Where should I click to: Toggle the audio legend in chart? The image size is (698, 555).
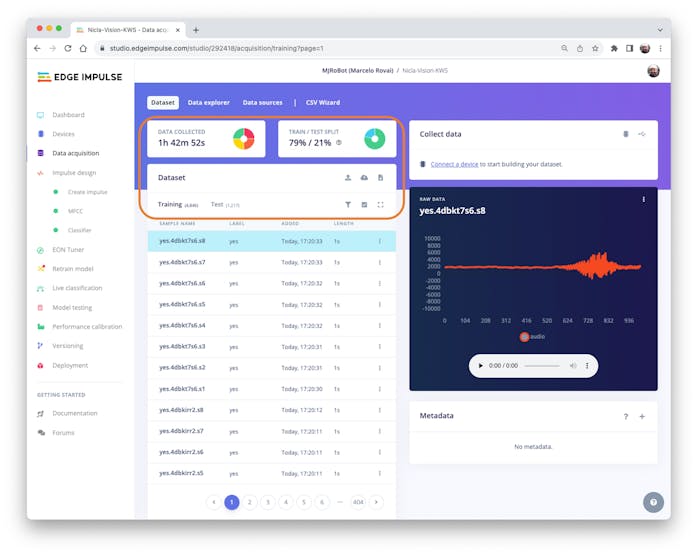pyautogui.click(x=533, y=336)
